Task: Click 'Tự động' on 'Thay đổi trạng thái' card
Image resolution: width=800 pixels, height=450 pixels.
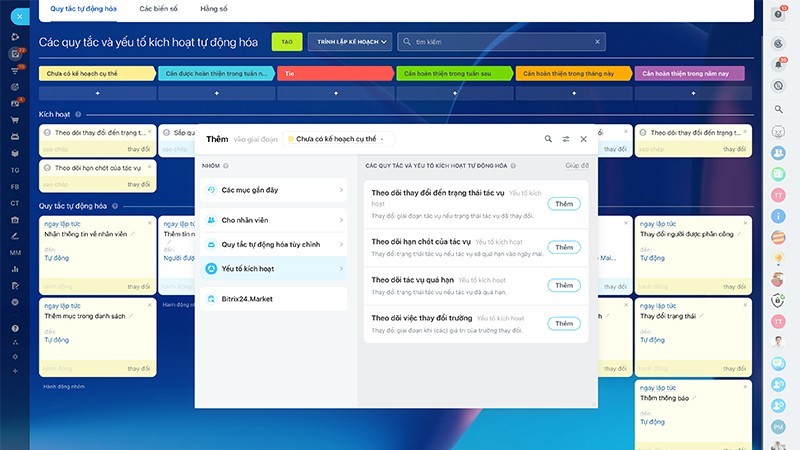Action: (x=653, y=340)
